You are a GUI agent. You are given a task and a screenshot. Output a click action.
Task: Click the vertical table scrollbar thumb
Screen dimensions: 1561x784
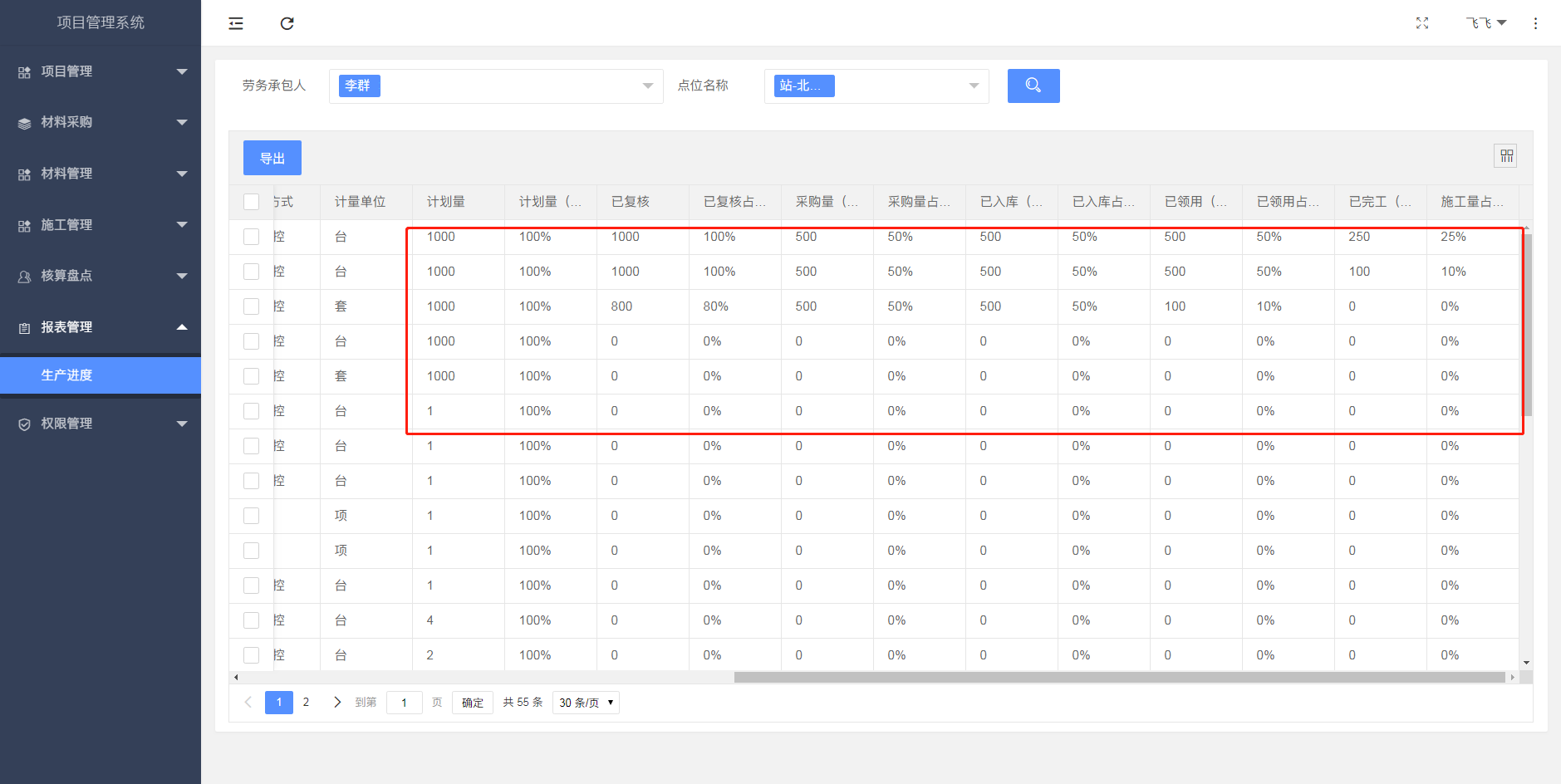tap(1527, 324)
